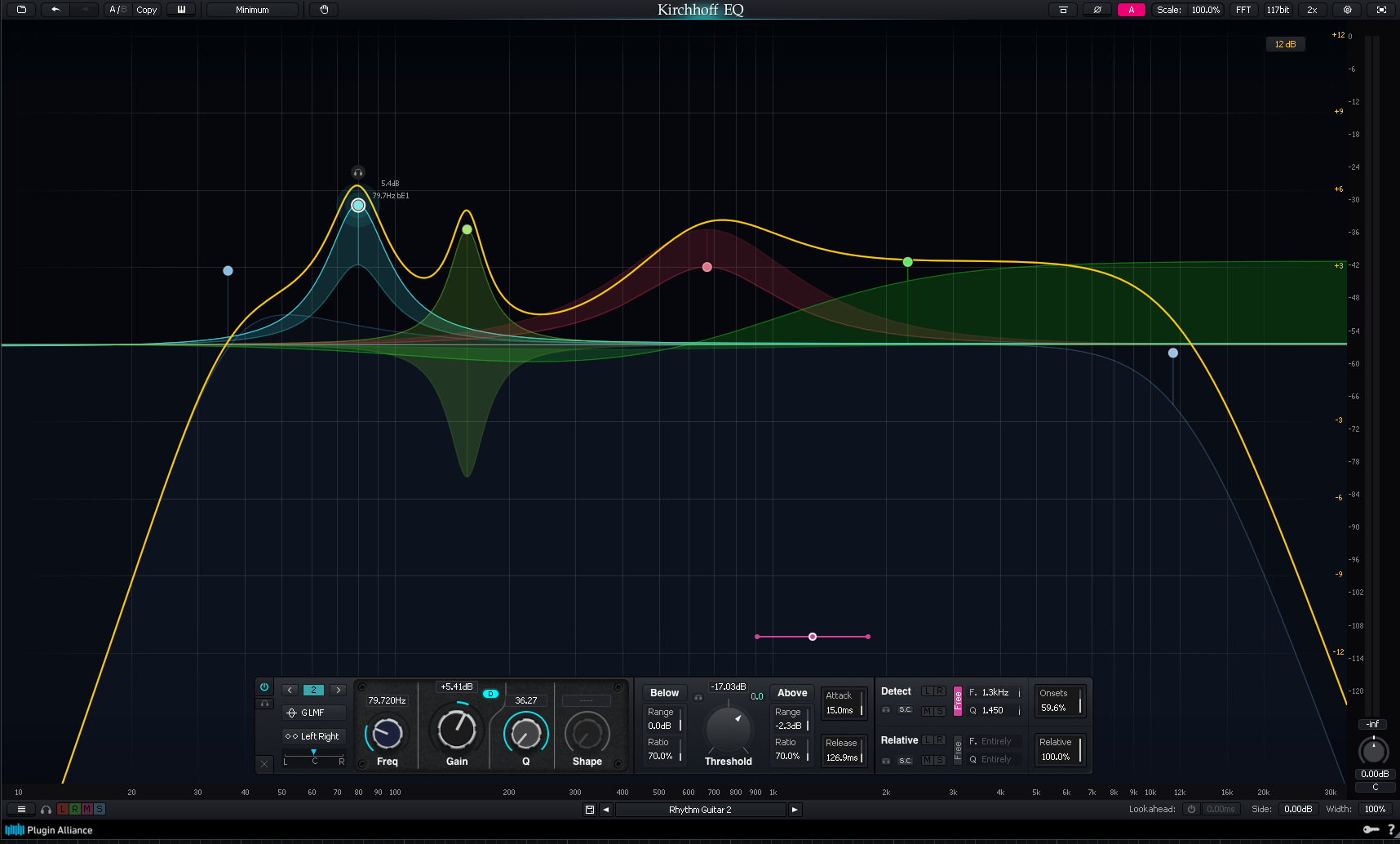The image size is (1400, 844).
Task: Click the Attack 15.0ms field
Action: tap(844, 703)
